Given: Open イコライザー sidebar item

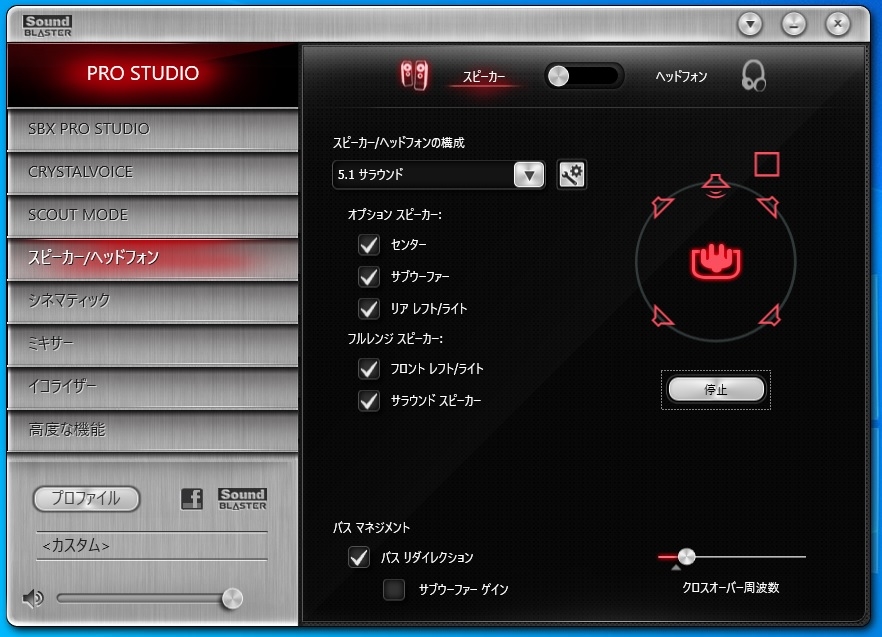Looking at the screenshot, I should [152, 387].
